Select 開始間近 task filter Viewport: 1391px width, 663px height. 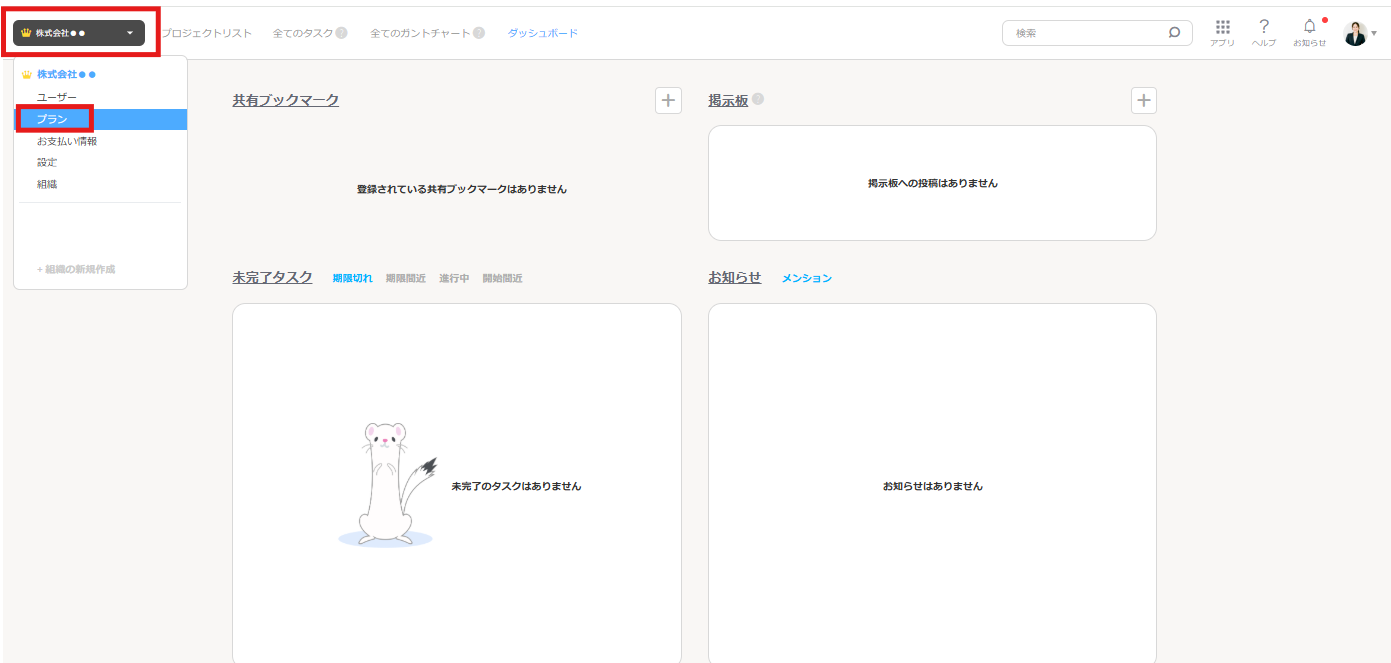pyautogui.click(x=502, y=278)
